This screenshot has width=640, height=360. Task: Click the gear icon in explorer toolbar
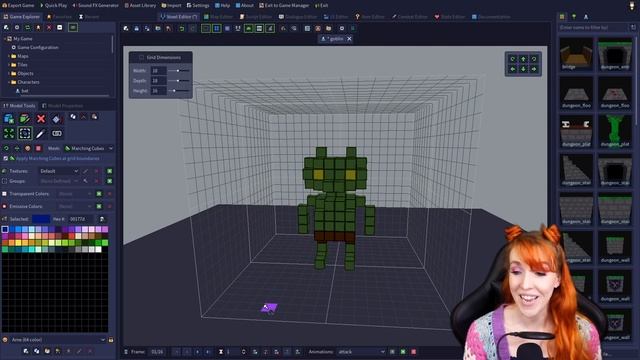pyautogui.click(x=17, y=27)
